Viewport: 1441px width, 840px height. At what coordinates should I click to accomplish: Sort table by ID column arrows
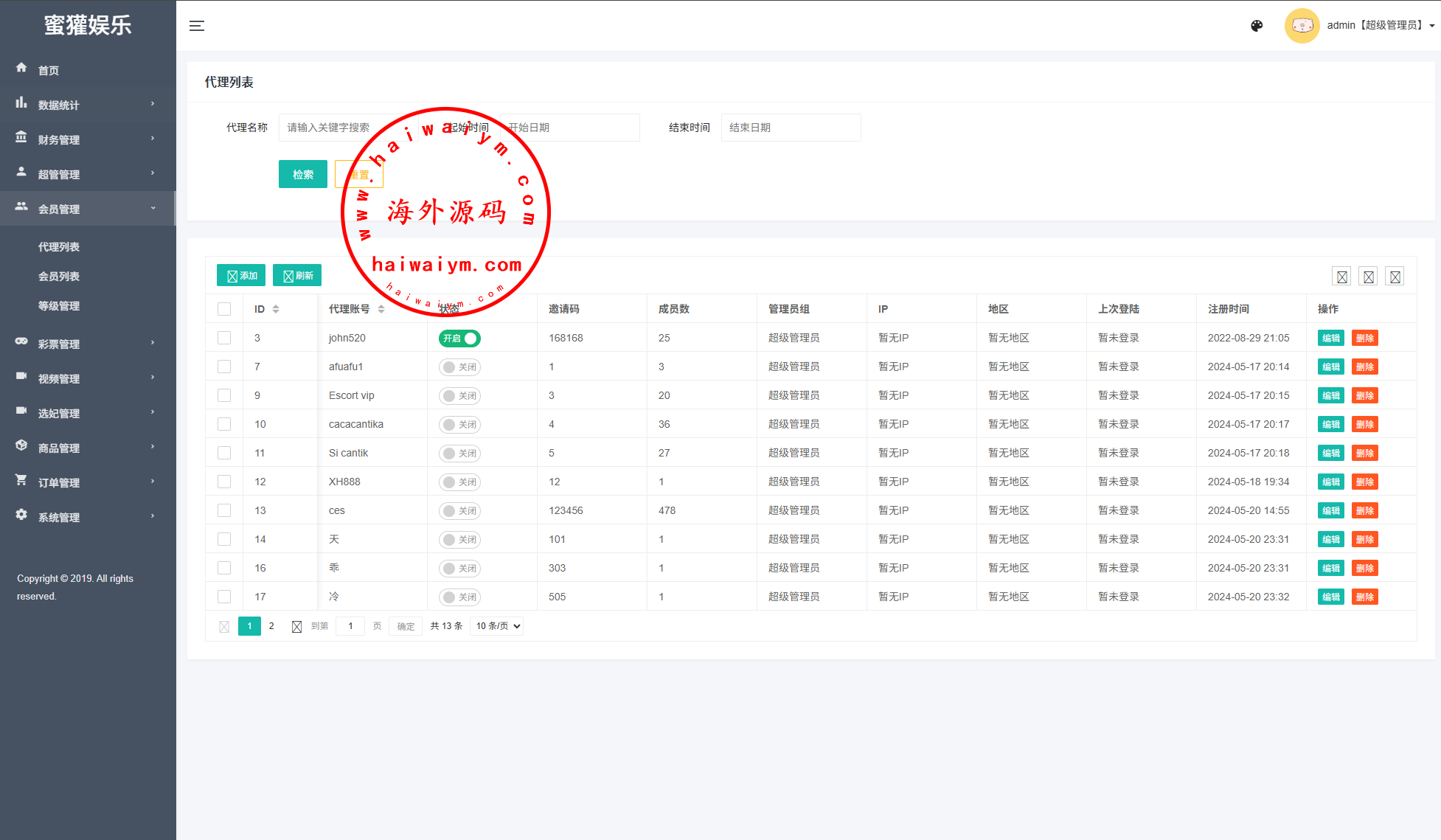276,309
